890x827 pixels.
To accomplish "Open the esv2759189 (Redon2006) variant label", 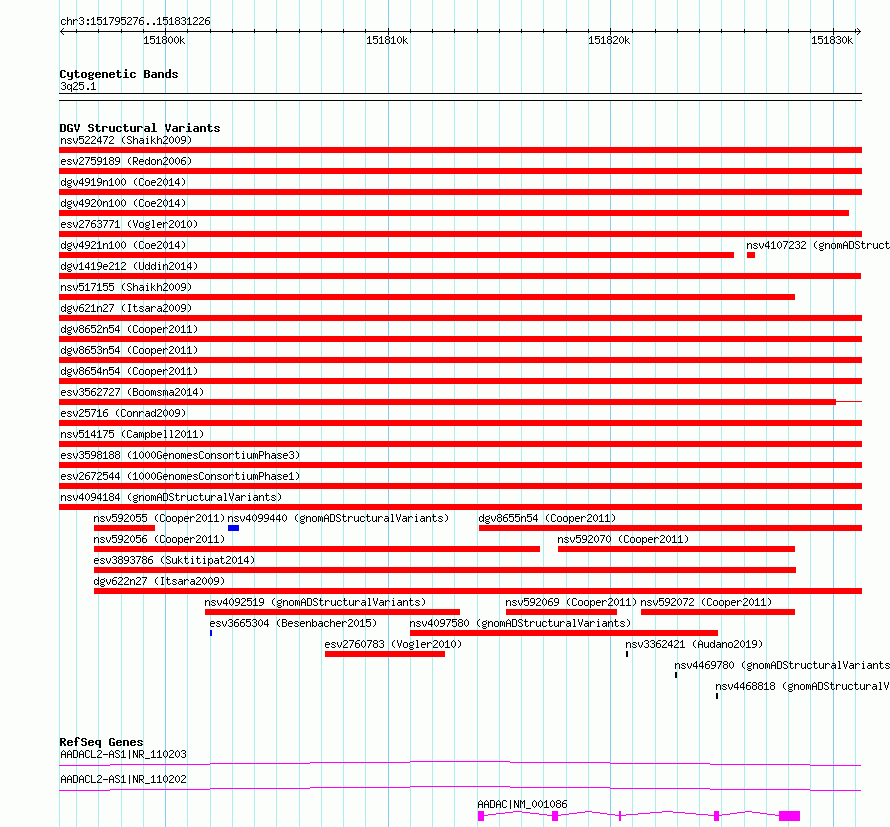I will coord(126,161).
